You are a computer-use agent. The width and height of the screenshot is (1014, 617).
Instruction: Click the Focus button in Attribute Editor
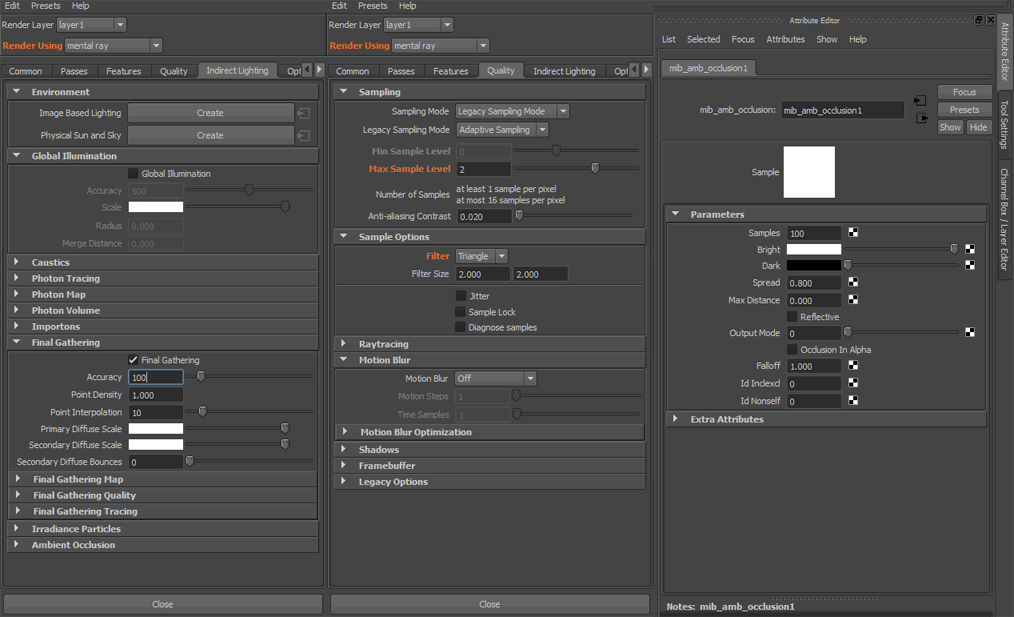964,92
